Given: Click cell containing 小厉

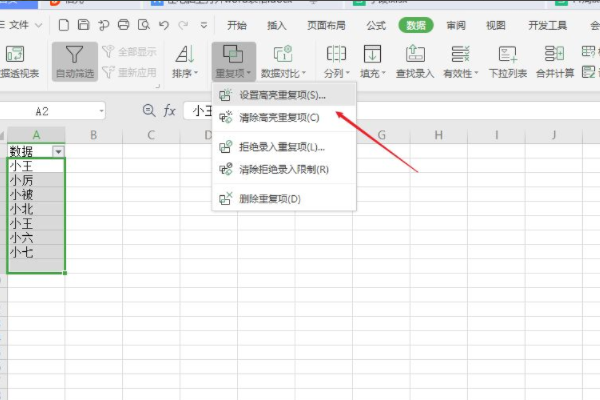Looking at the screenshot, I should pyautogui.click(x=36, y=180).
